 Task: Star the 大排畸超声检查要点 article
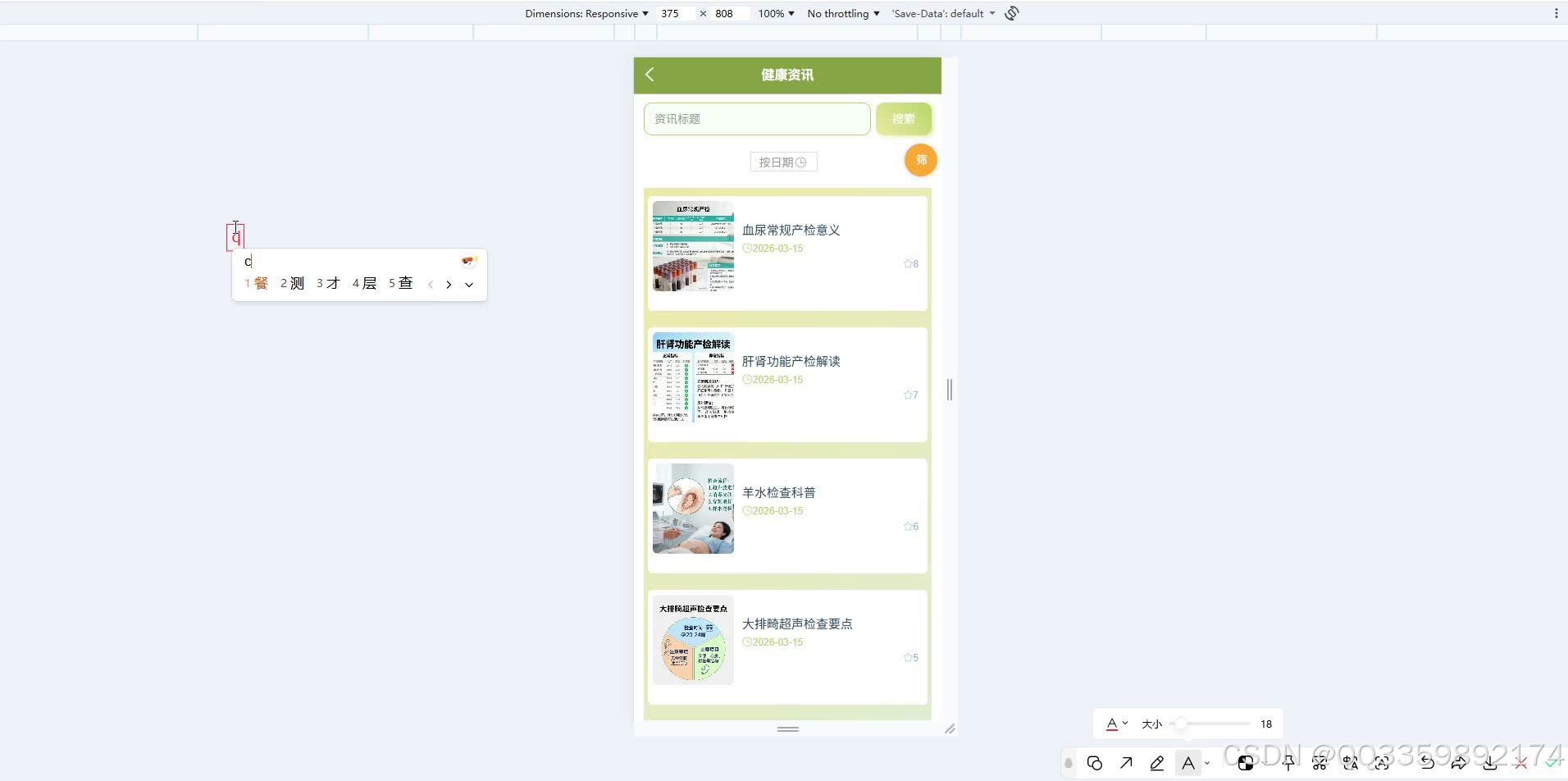[x=911, y=658]
